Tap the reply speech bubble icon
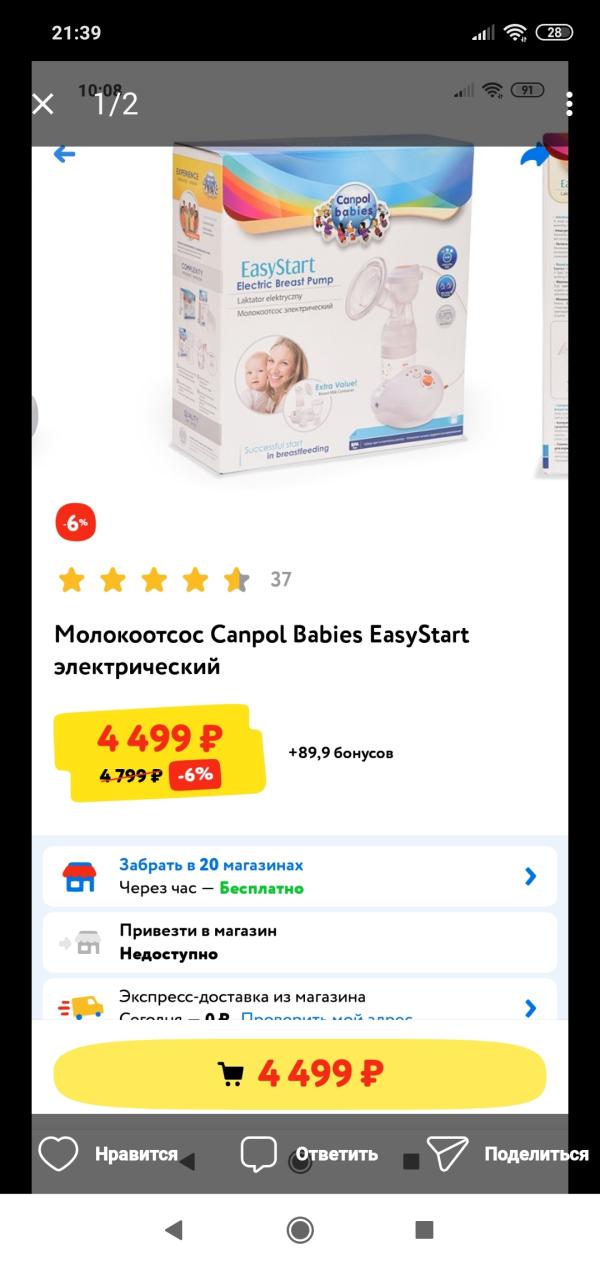This screenshot has width=600, height=1266. point(259,1154)
